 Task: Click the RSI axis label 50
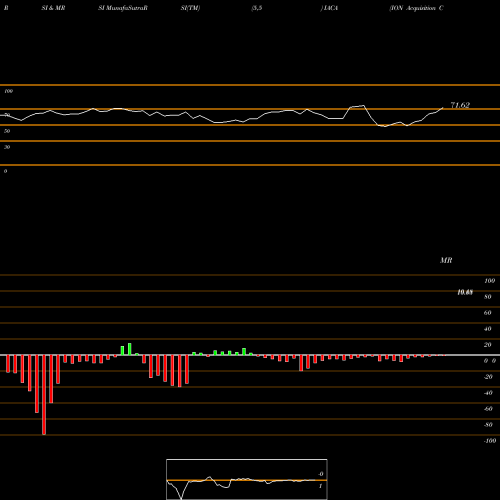tap(7, 131)
